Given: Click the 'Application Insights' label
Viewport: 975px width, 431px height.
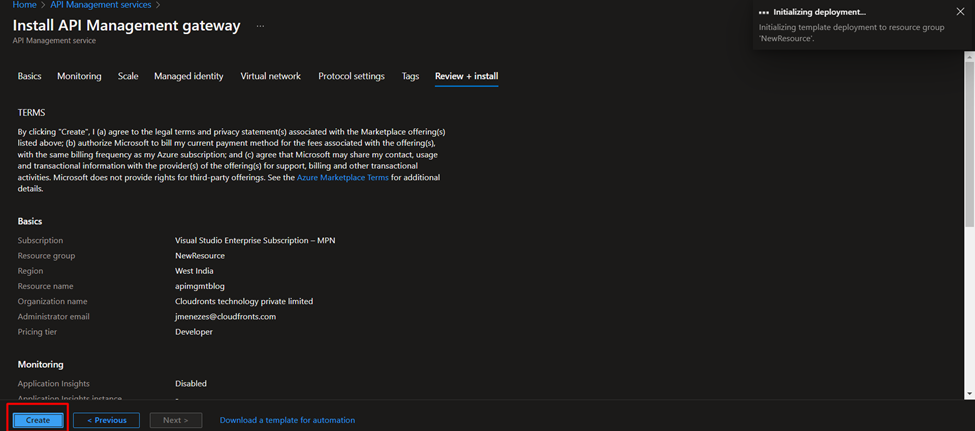Looking at the screenshot, I should coord(53,384).
